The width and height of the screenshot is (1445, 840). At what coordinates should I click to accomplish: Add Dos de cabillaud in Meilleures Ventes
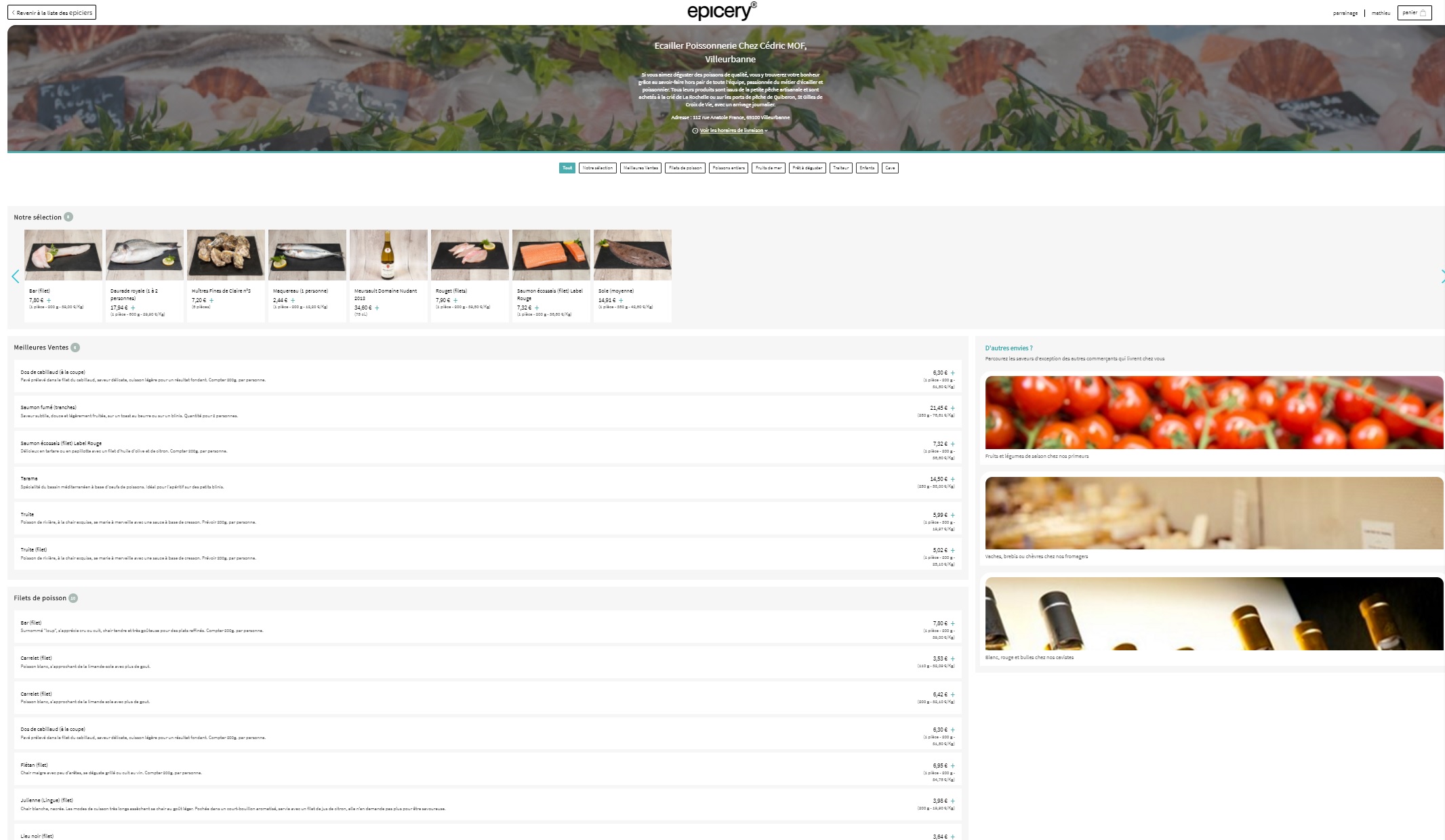(952, 373)
